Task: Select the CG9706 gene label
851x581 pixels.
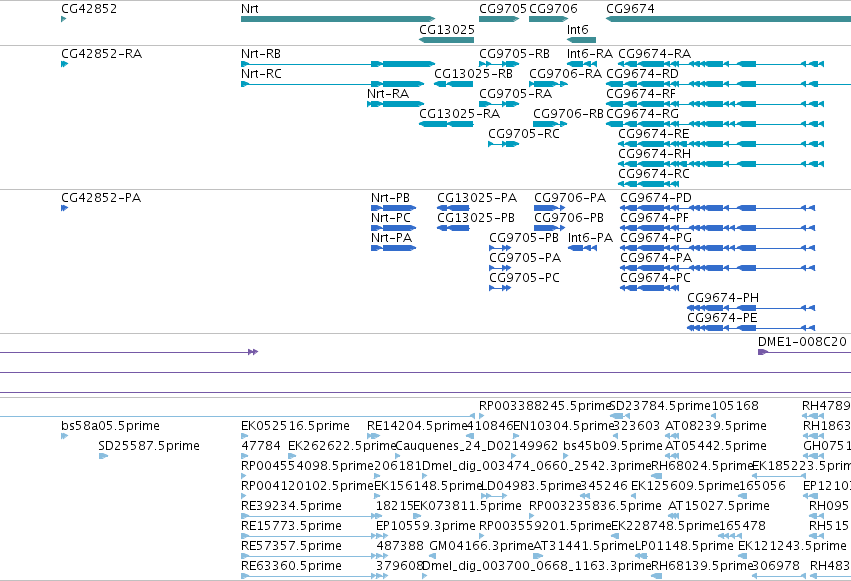Action: [x=553, y=9]
